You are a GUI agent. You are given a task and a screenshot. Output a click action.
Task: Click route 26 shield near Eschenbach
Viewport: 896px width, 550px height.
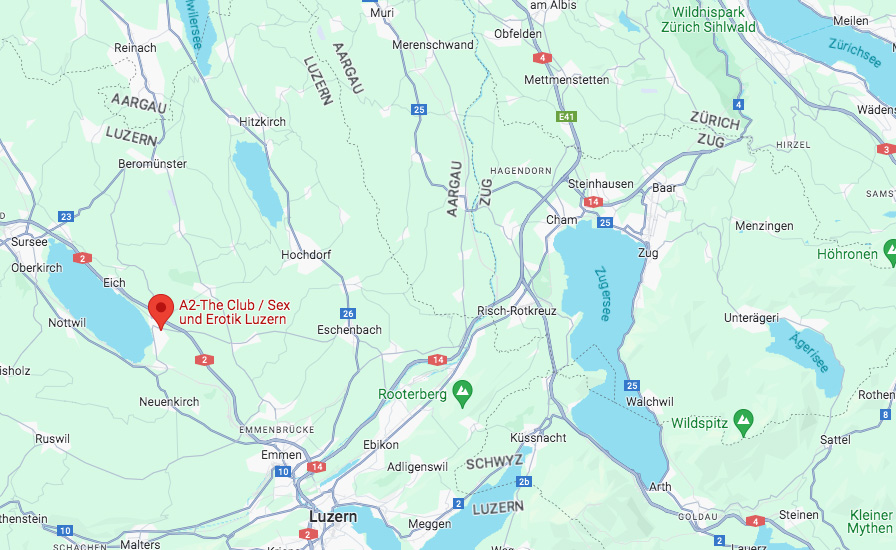[x=348, y=313]
